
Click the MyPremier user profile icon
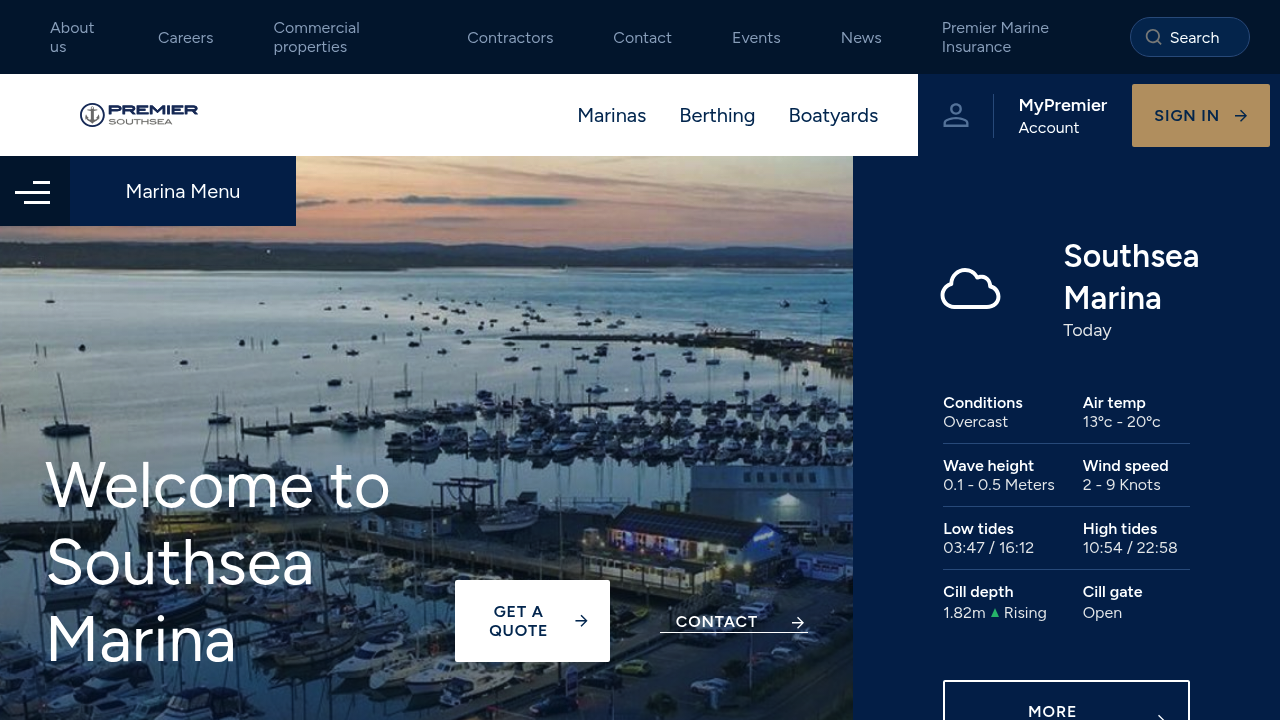click(956, 115)
